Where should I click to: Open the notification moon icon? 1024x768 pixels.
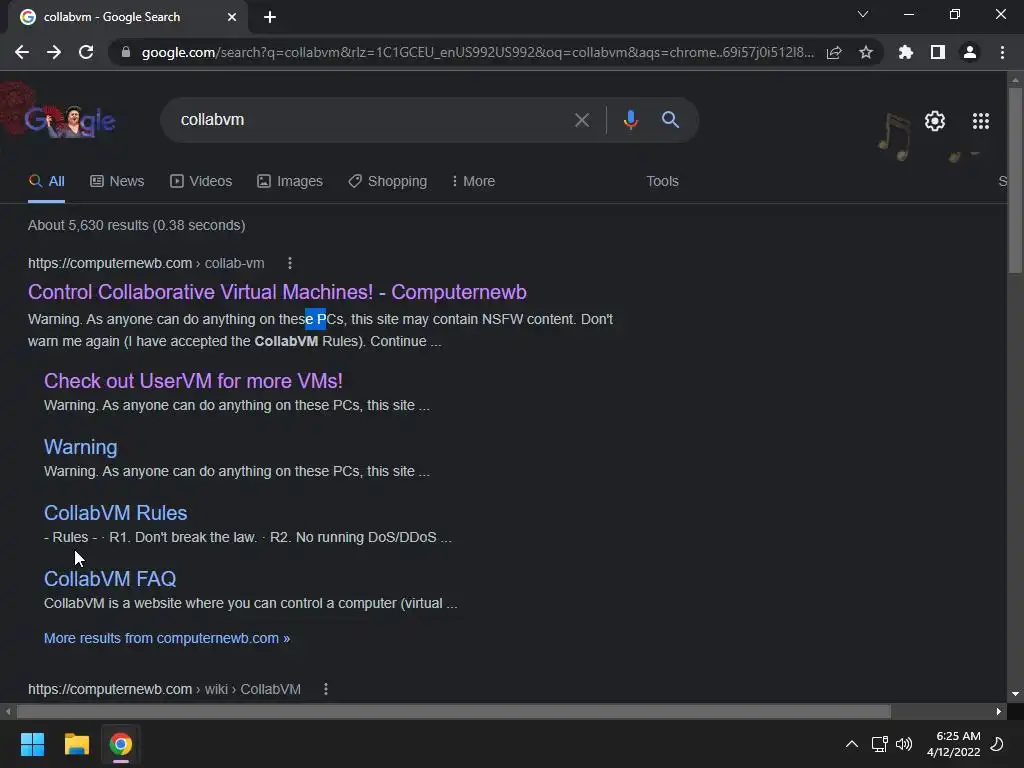pyautogui.click(x=997, y=744)
